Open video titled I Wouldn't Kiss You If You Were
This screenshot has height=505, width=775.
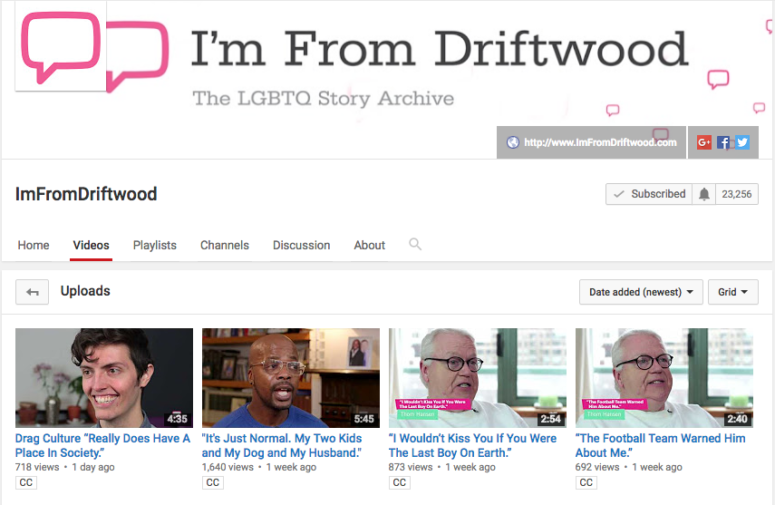point(473,445)
